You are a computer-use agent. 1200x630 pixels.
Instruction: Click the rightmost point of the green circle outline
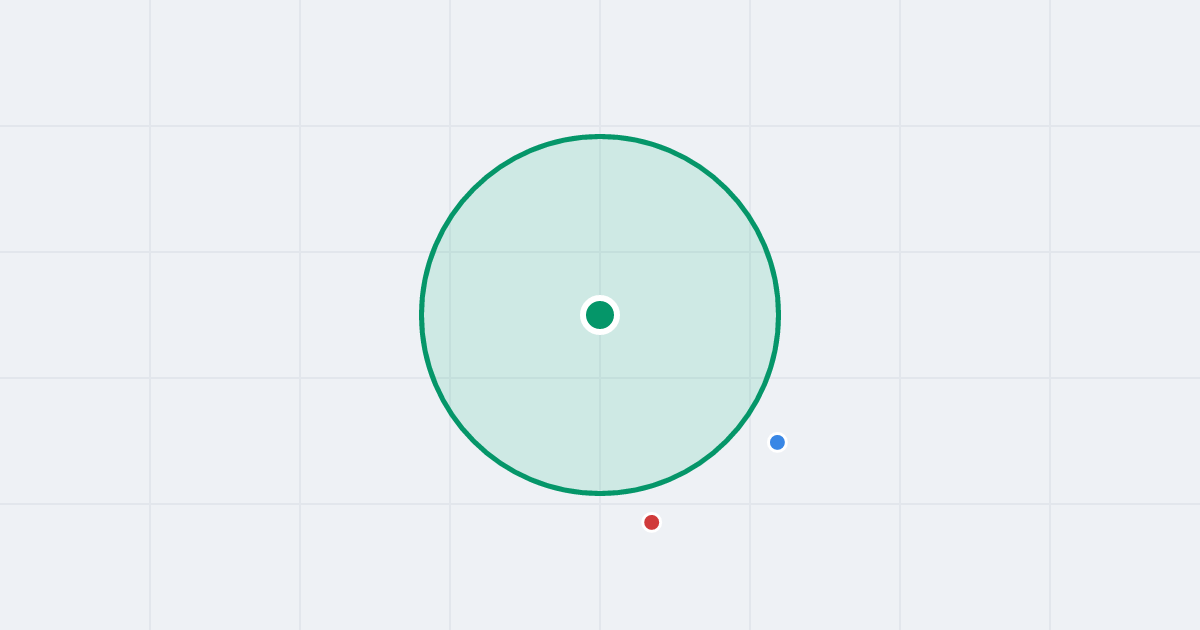[779, 315]
